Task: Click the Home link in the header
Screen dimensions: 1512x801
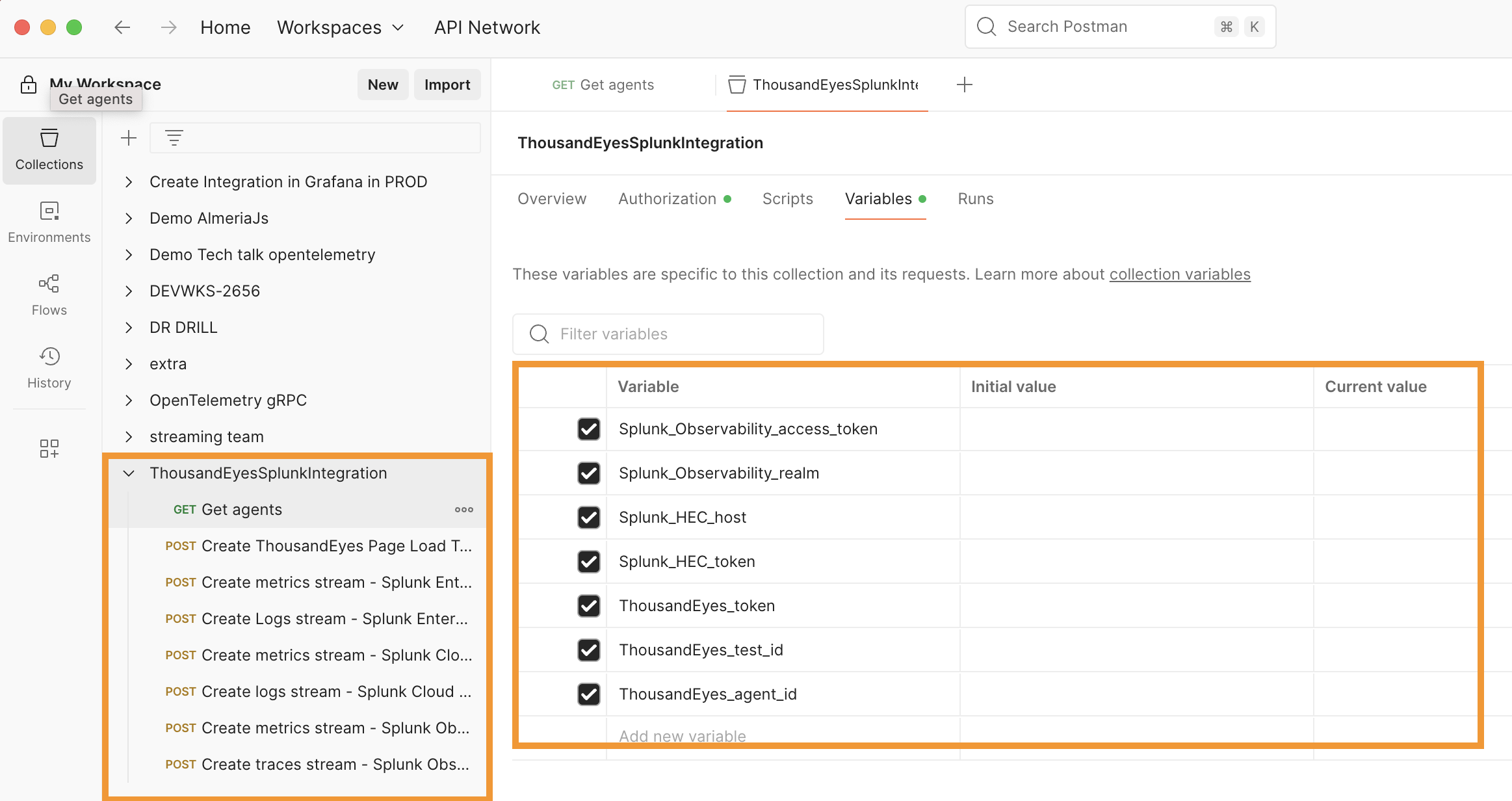Action: coord(226,27)
